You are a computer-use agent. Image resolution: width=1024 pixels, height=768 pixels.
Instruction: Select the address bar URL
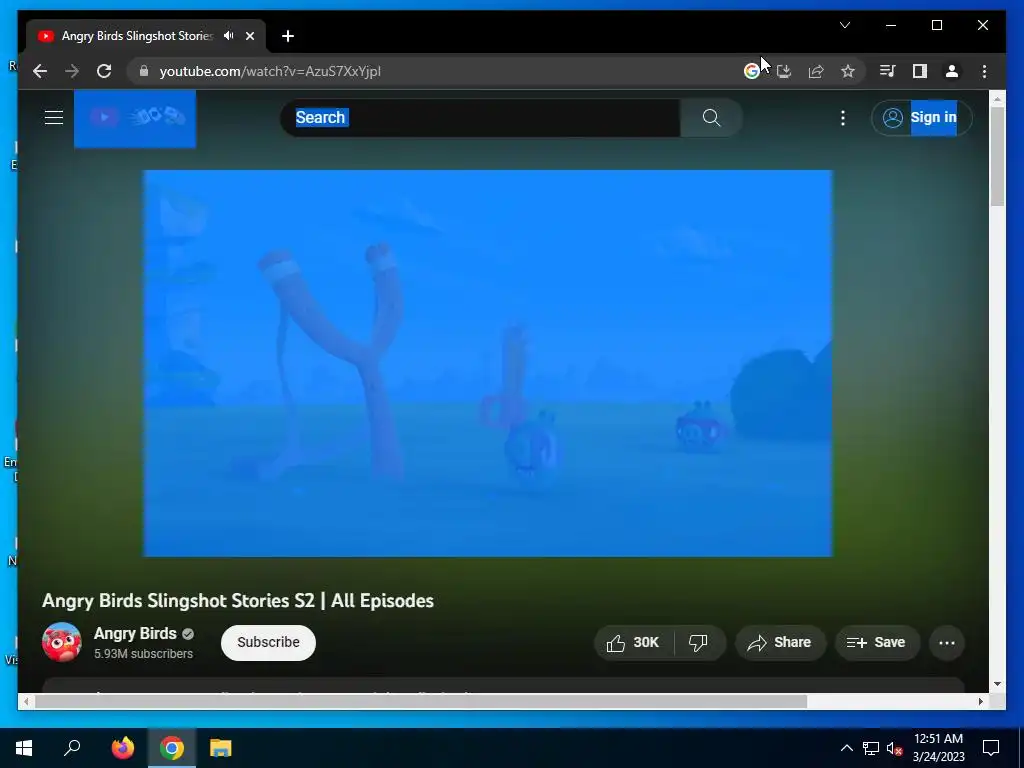click(x=270, y=71)
